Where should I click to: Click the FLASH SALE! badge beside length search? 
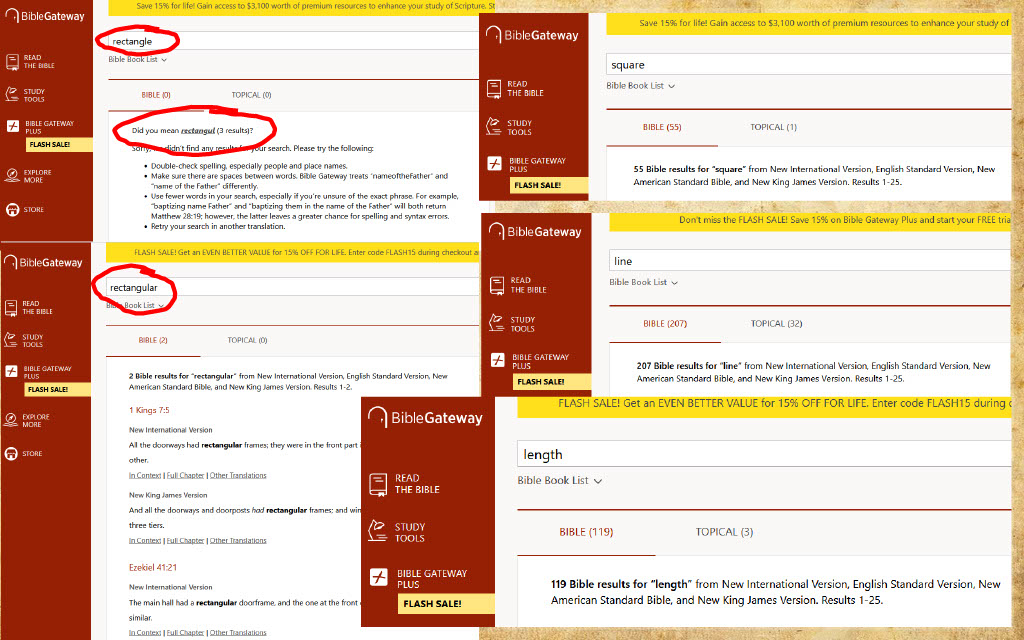tap(432, 604)
